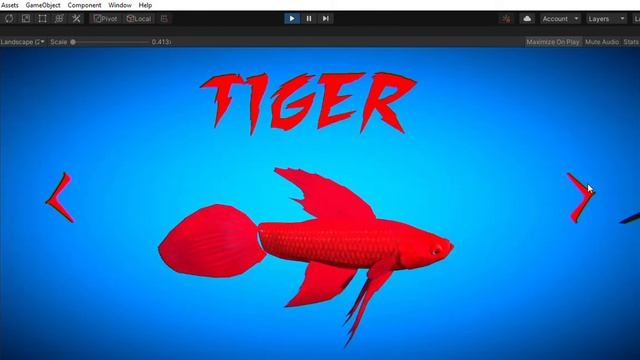640x360 pixels.
Task: Click the red right arrow in game
Action: point(580,198)
